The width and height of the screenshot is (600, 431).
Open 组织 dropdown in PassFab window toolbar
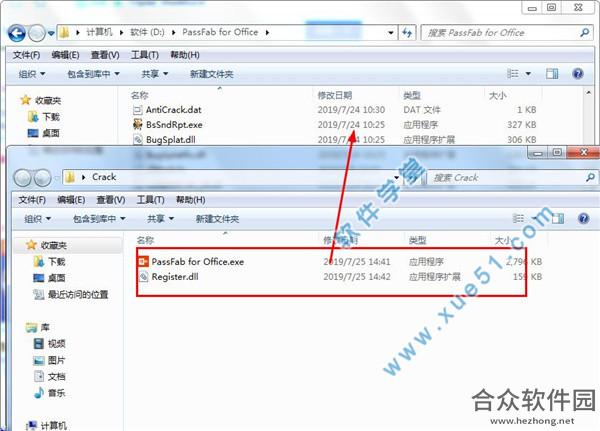point(32,74)
